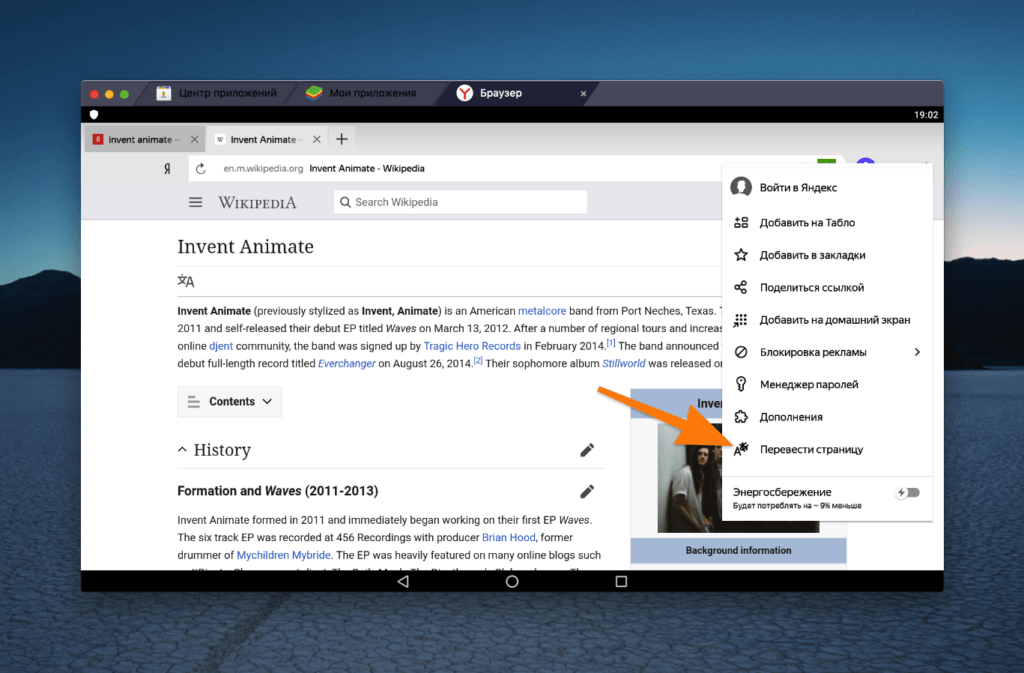Close the 'Invent Animate' Wikipedia tab

[x=317, y=140]
